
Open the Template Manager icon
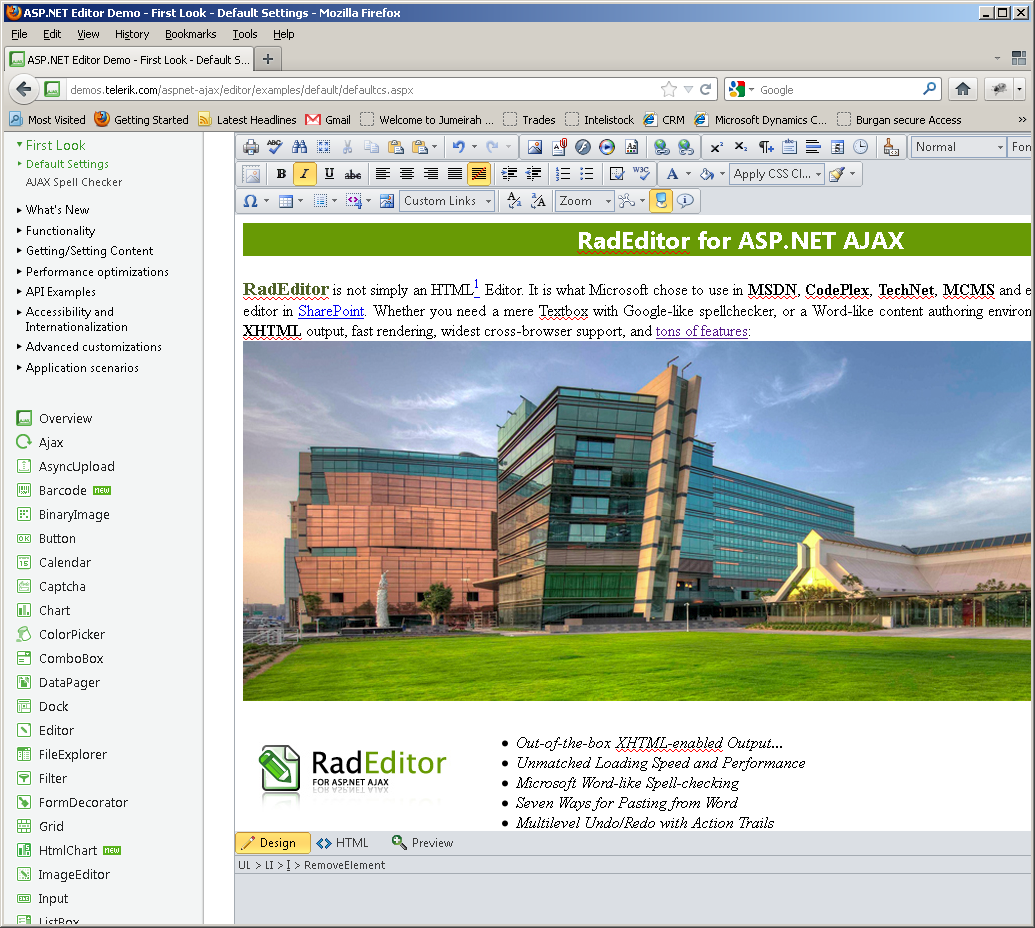(x=632, y=147)
